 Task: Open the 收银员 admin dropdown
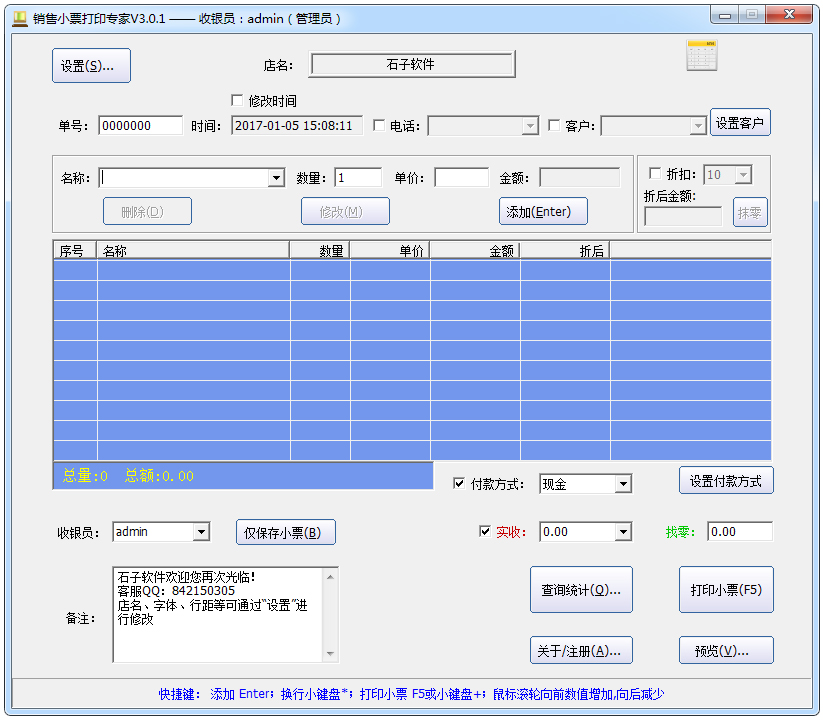click(x=201, y=532)
